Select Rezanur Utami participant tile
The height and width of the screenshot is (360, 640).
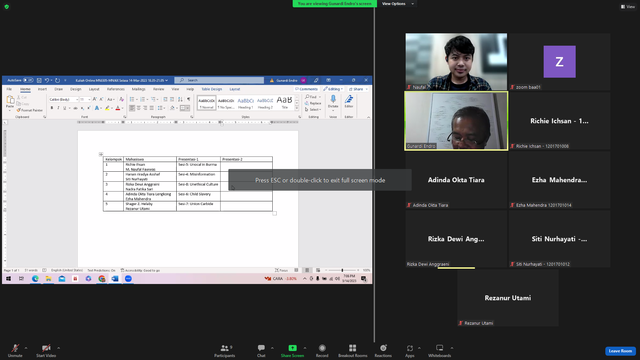(x=508, y=298)
